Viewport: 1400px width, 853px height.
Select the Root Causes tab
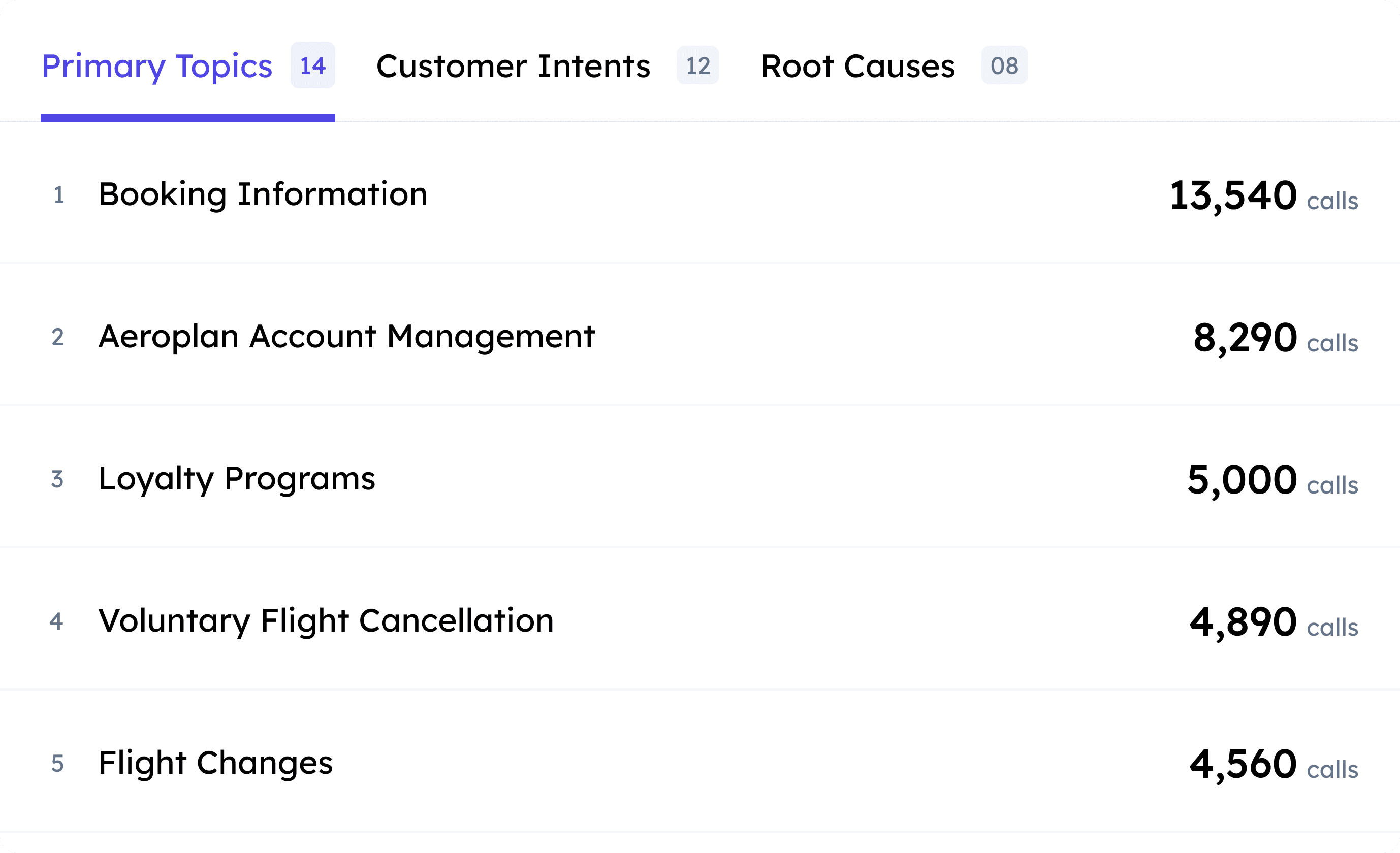tap(857, 67)
